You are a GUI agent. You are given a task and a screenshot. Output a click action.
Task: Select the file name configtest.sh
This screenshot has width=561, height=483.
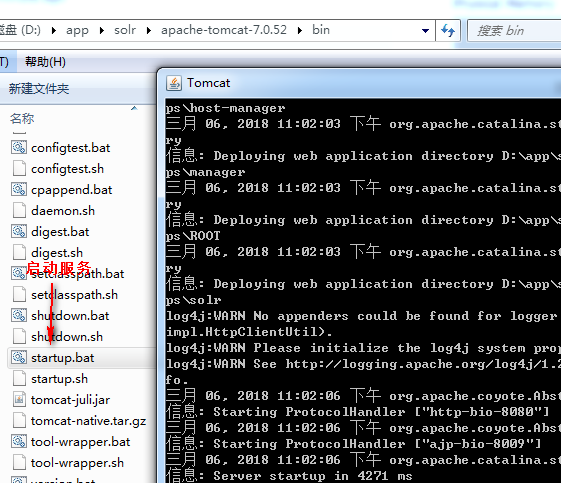(67, 169)
